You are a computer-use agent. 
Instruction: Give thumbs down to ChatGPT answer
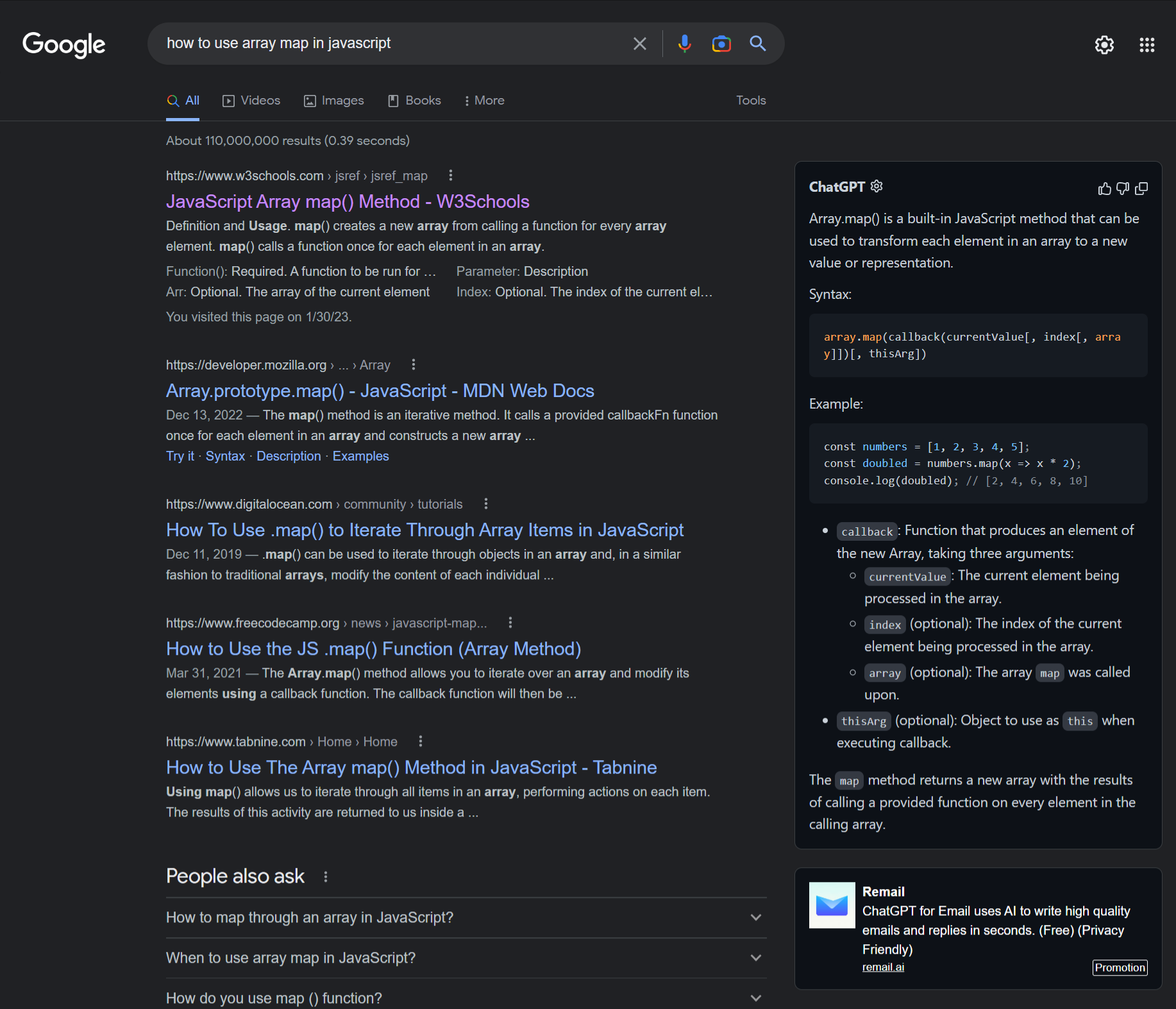1123,189
